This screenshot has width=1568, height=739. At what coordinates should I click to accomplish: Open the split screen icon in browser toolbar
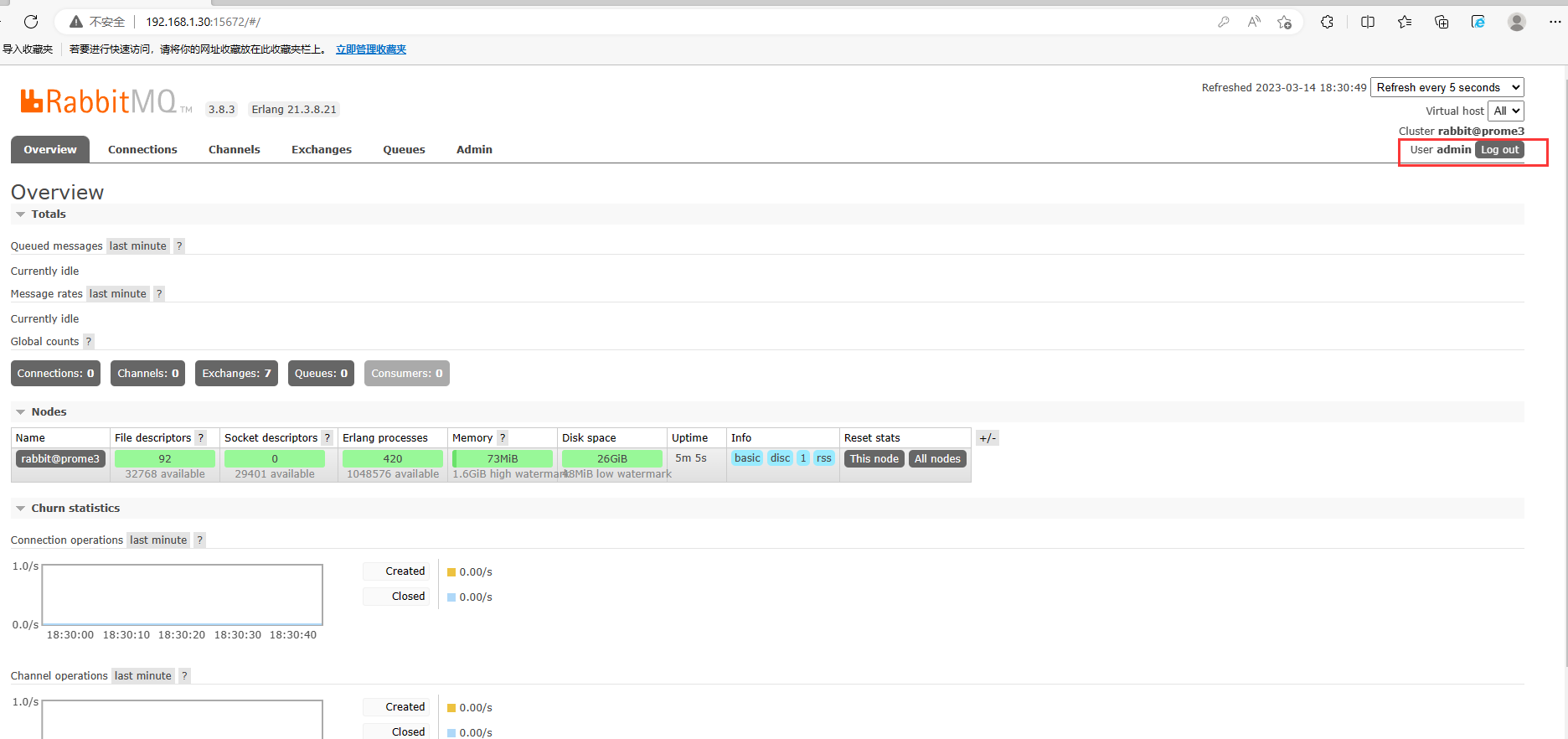pyautogui.click(x=1368, y=22)
